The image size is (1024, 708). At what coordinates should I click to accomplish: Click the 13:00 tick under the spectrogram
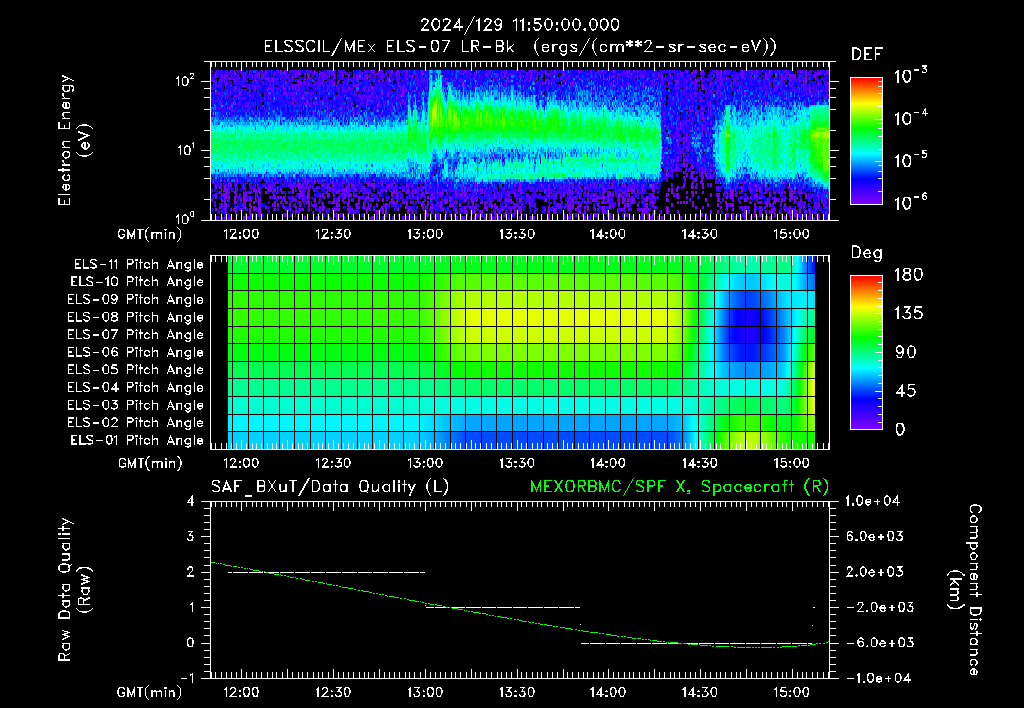coord(425,234)
